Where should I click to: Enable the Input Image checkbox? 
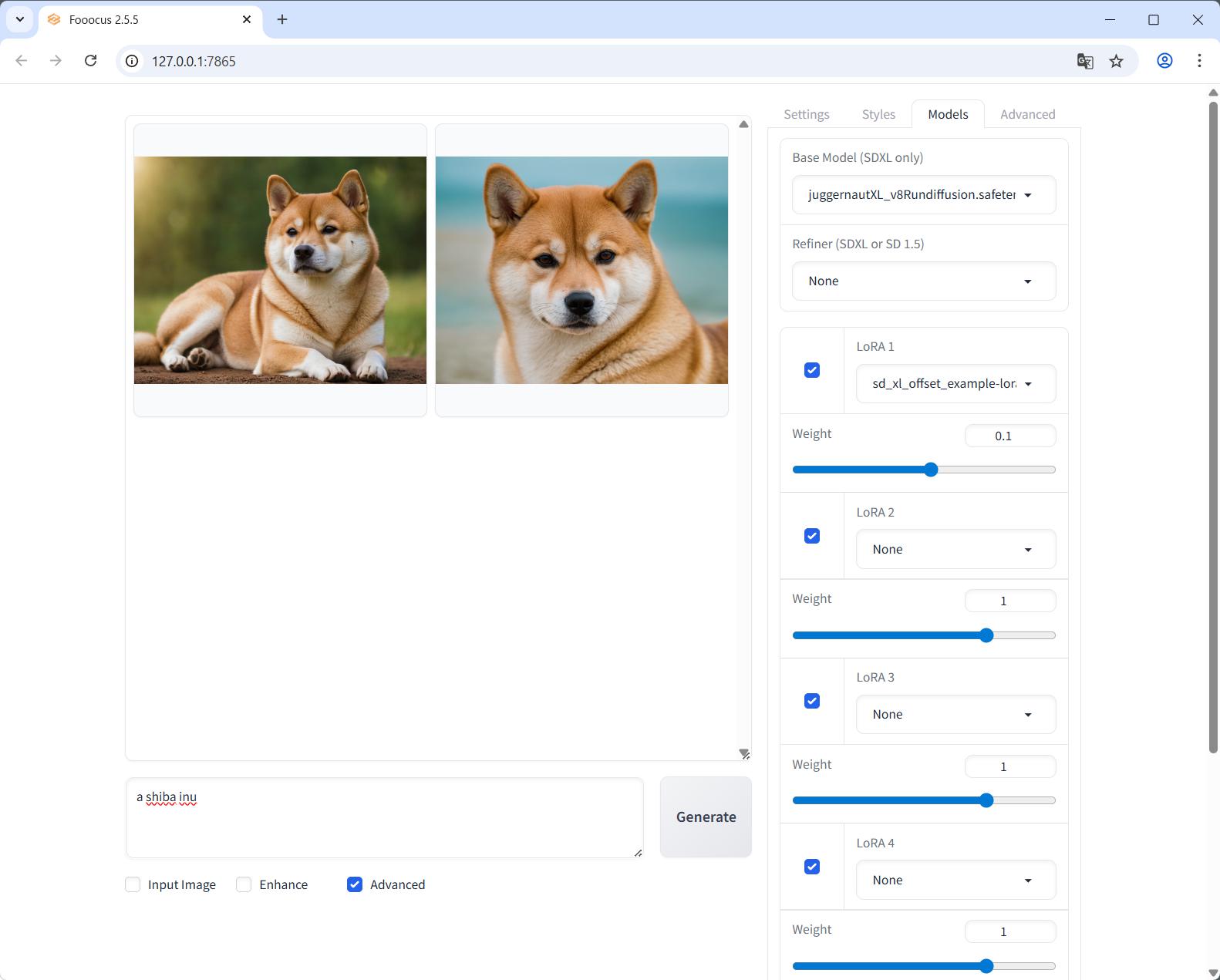click(133, 884)
